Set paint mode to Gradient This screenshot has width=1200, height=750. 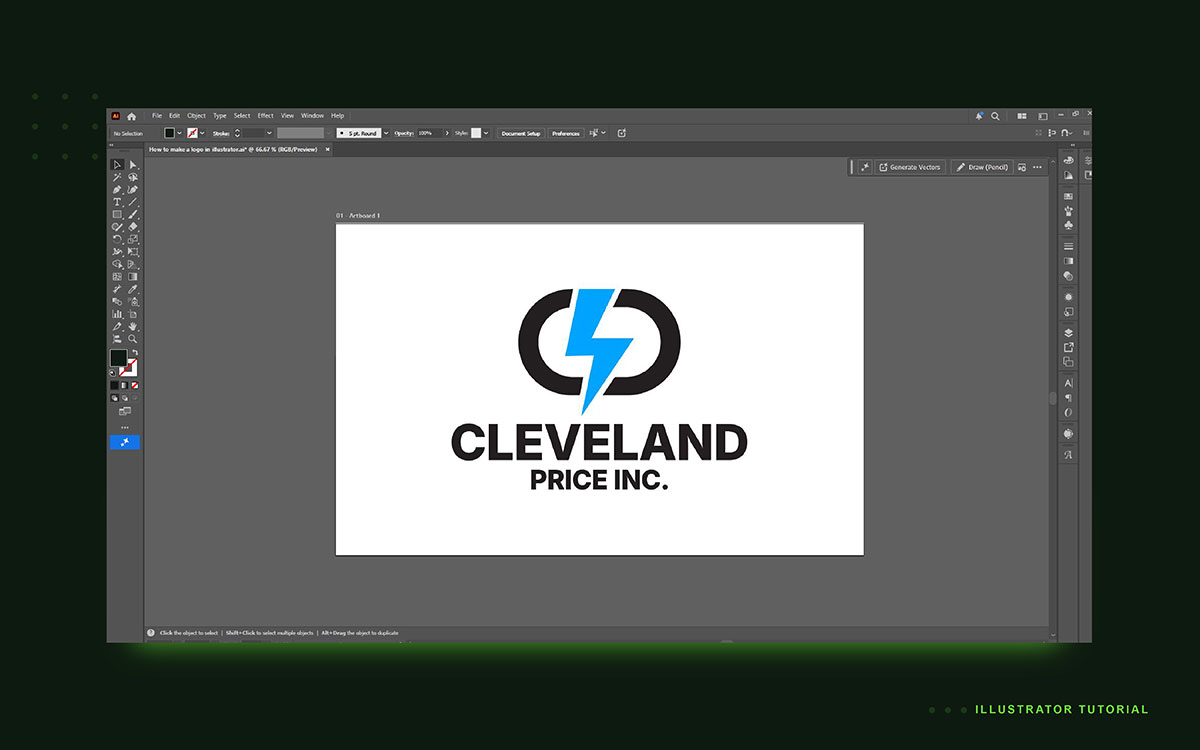pos(124,385)
